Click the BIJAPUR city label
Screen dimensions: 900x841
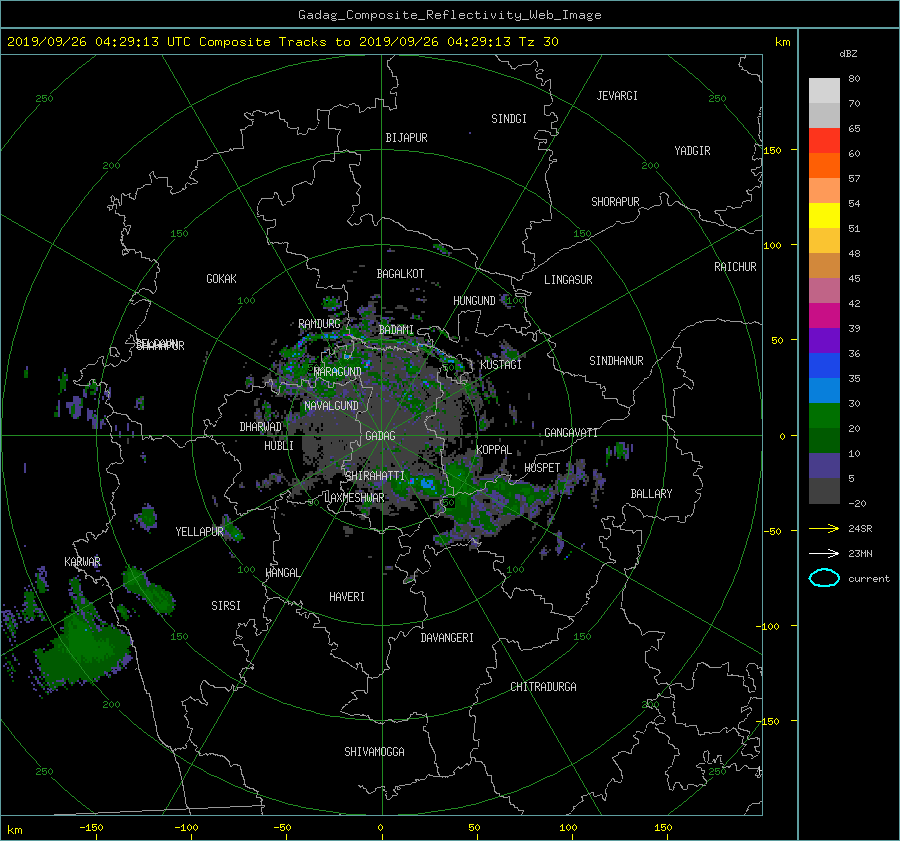[406, 138]
